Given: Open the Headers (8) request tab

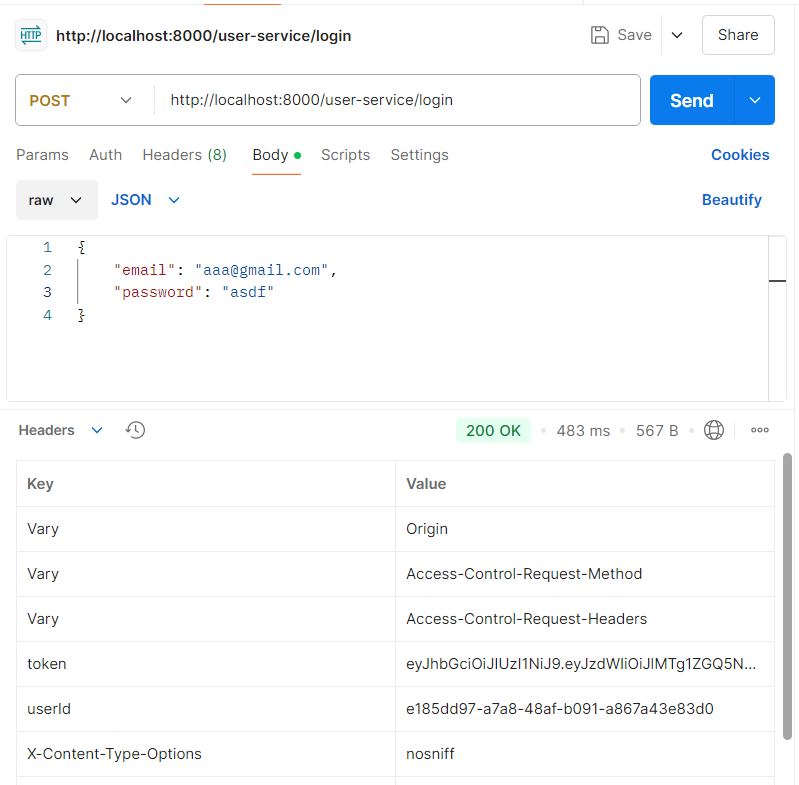Looking at the screenshot, I should (184, 155).
